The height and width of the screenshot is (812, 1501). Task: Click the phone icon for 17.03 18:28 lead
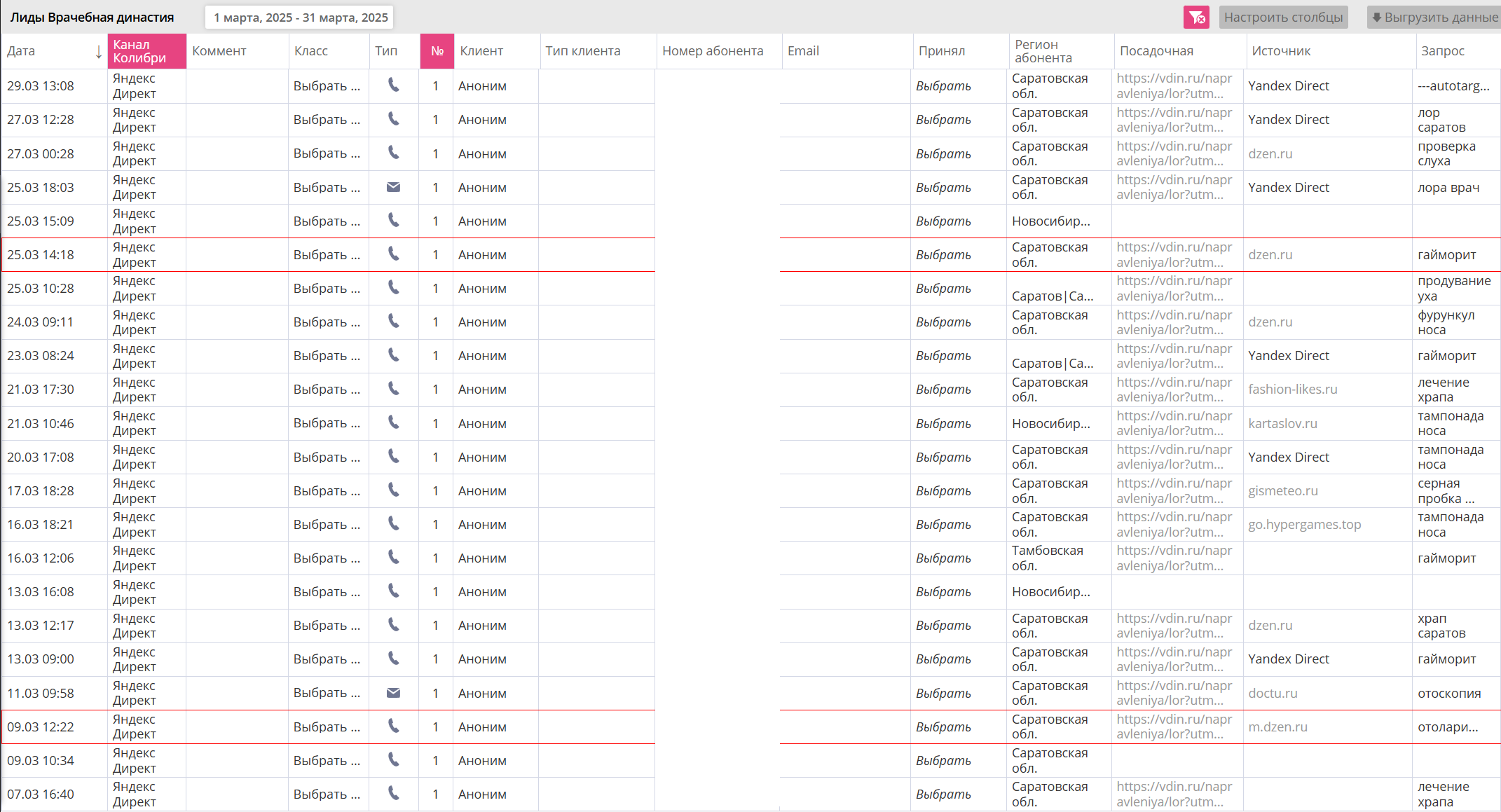[x=394, y=490]
